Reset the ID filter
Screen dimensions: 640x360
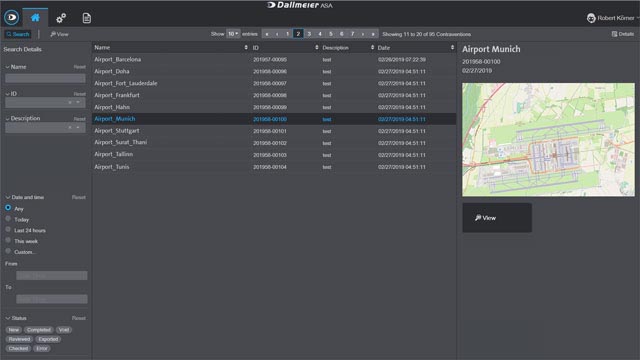click(x=80, y=94)
